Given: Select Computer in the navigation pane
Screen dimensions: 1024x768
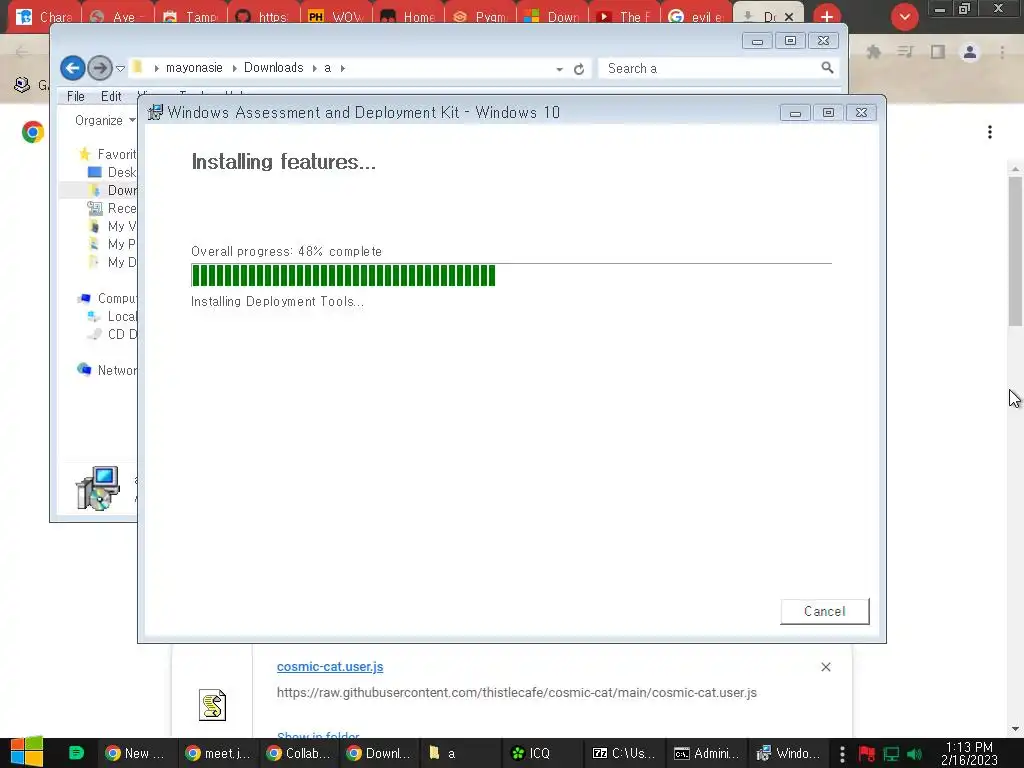Looking at the screenshot, I should click(x=108, y=298).
